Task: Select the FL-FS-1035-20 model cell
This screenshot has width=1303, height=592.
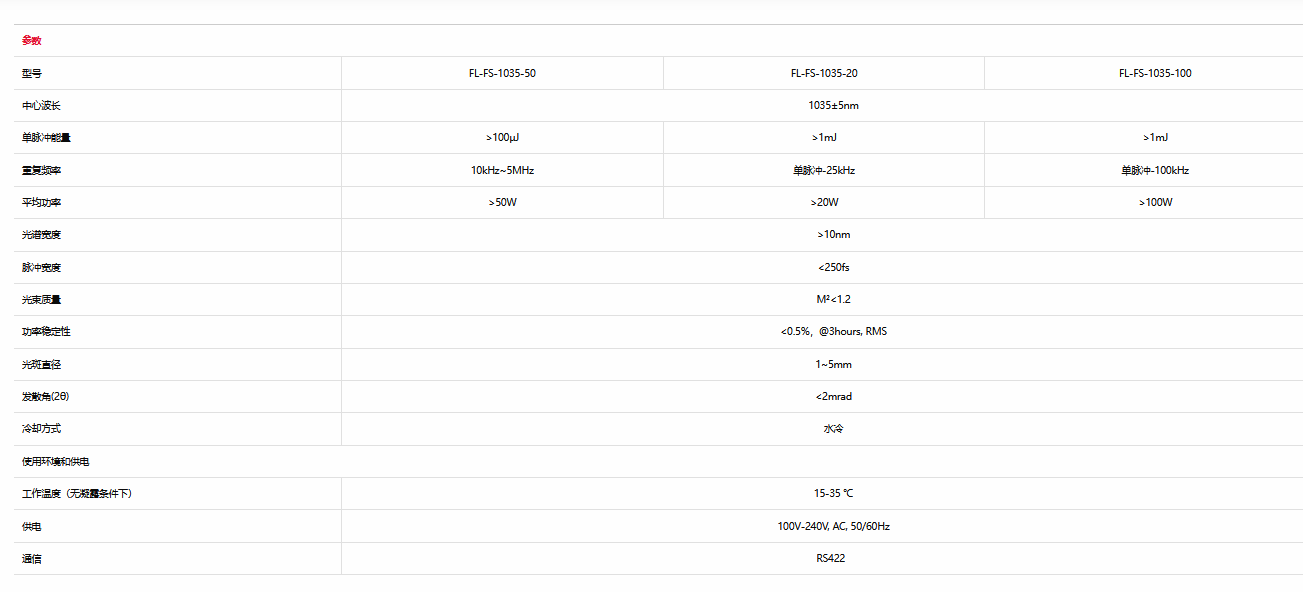Action: [x=824, y=73]
